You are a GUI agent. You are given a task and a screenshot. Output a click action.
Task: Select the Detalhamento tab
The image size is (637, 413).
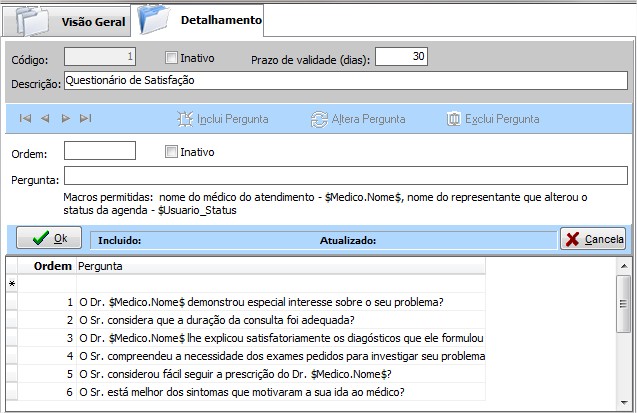point(220,20)
